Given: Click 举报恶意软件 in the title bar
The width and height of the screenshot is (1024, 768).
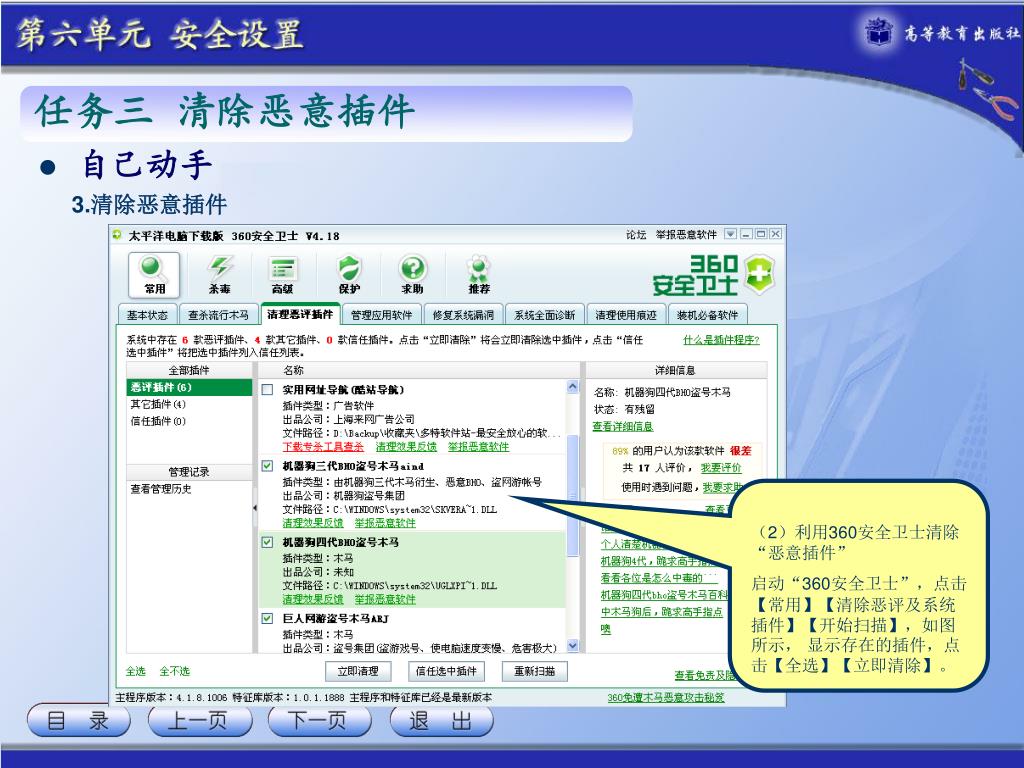Looking at the screenshot, I should [686, 234].
